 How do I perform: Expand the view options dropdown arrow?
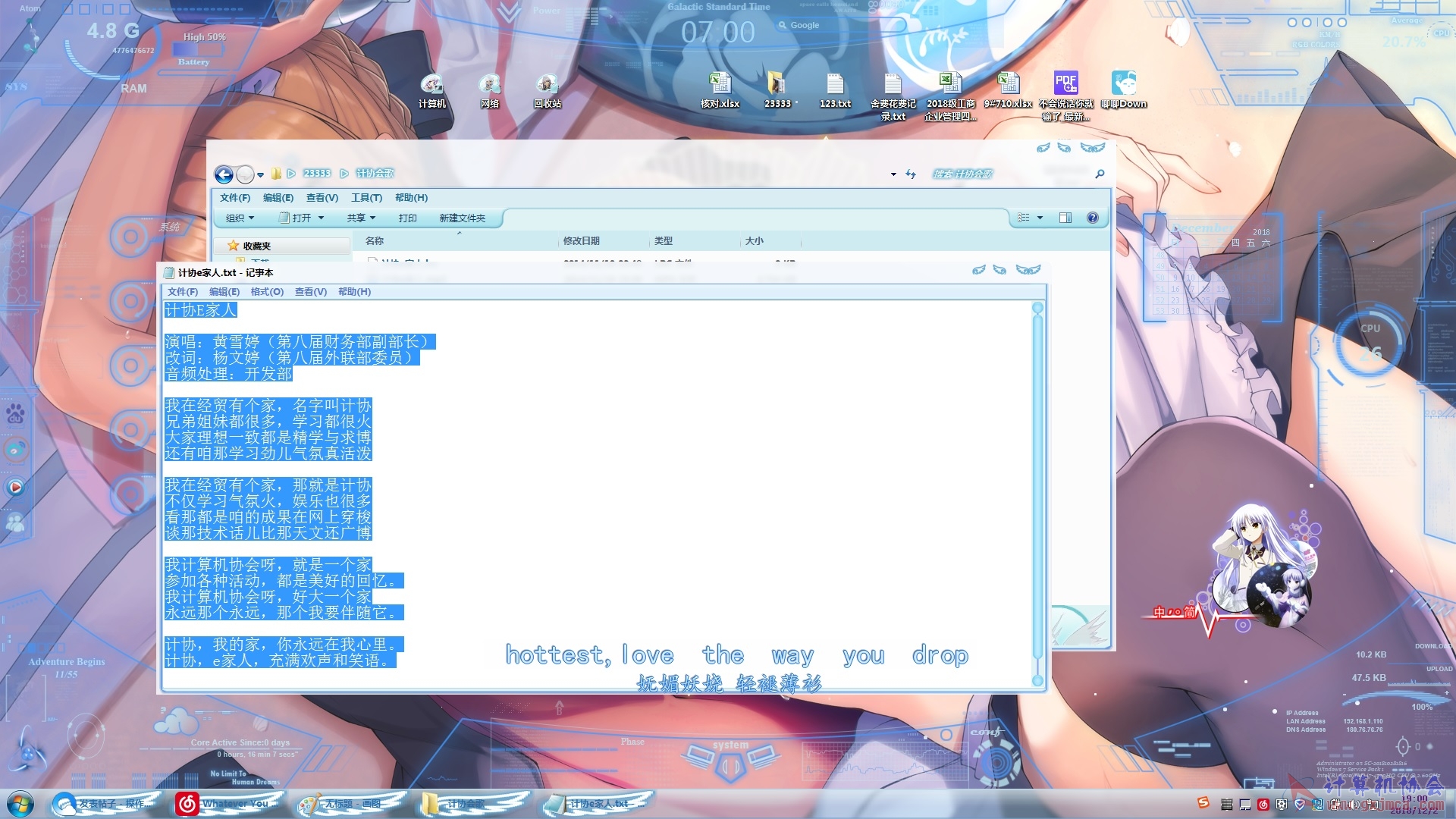(1040, 218)
